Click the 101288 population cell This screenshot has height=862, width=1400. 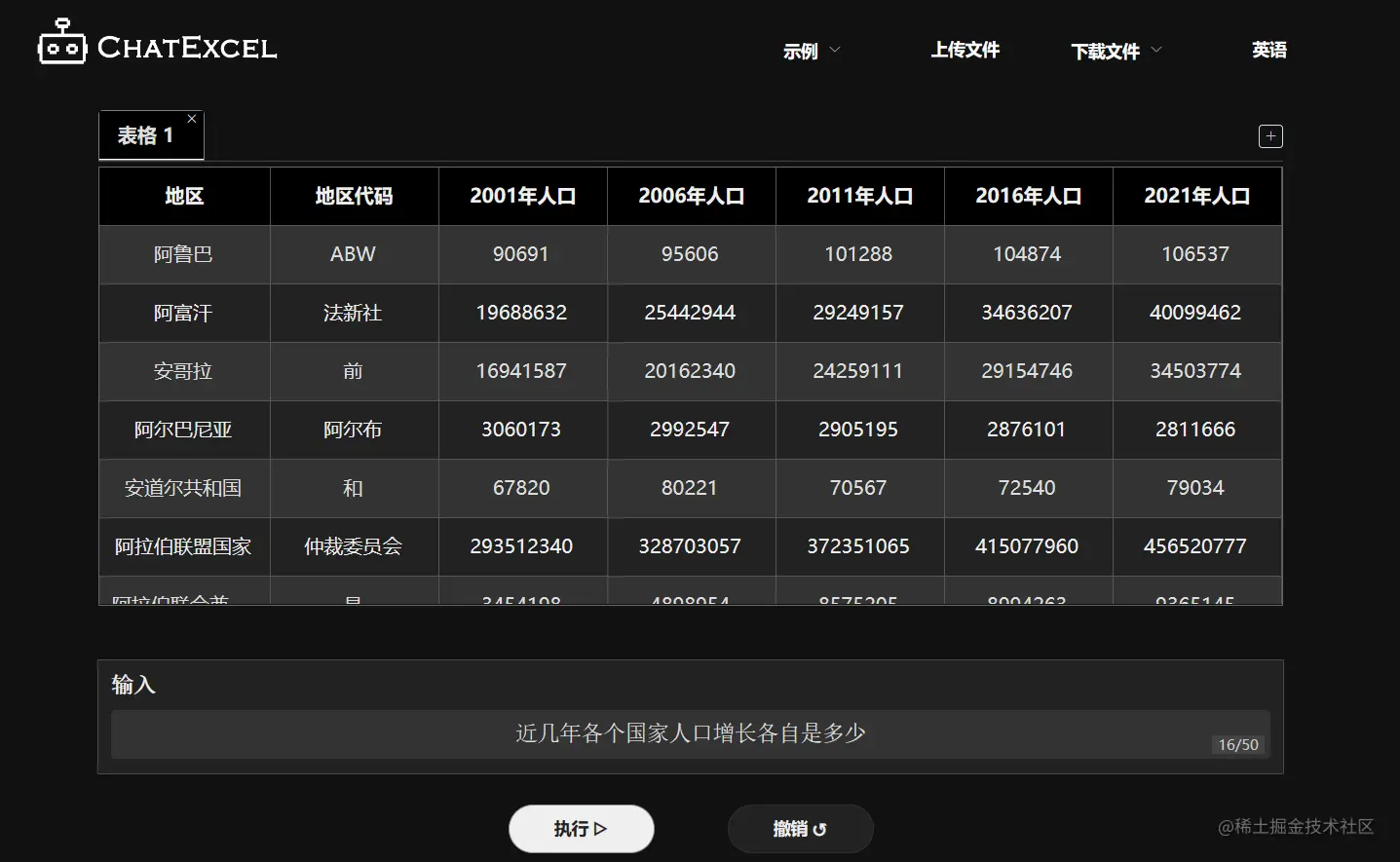click(859, 254)
